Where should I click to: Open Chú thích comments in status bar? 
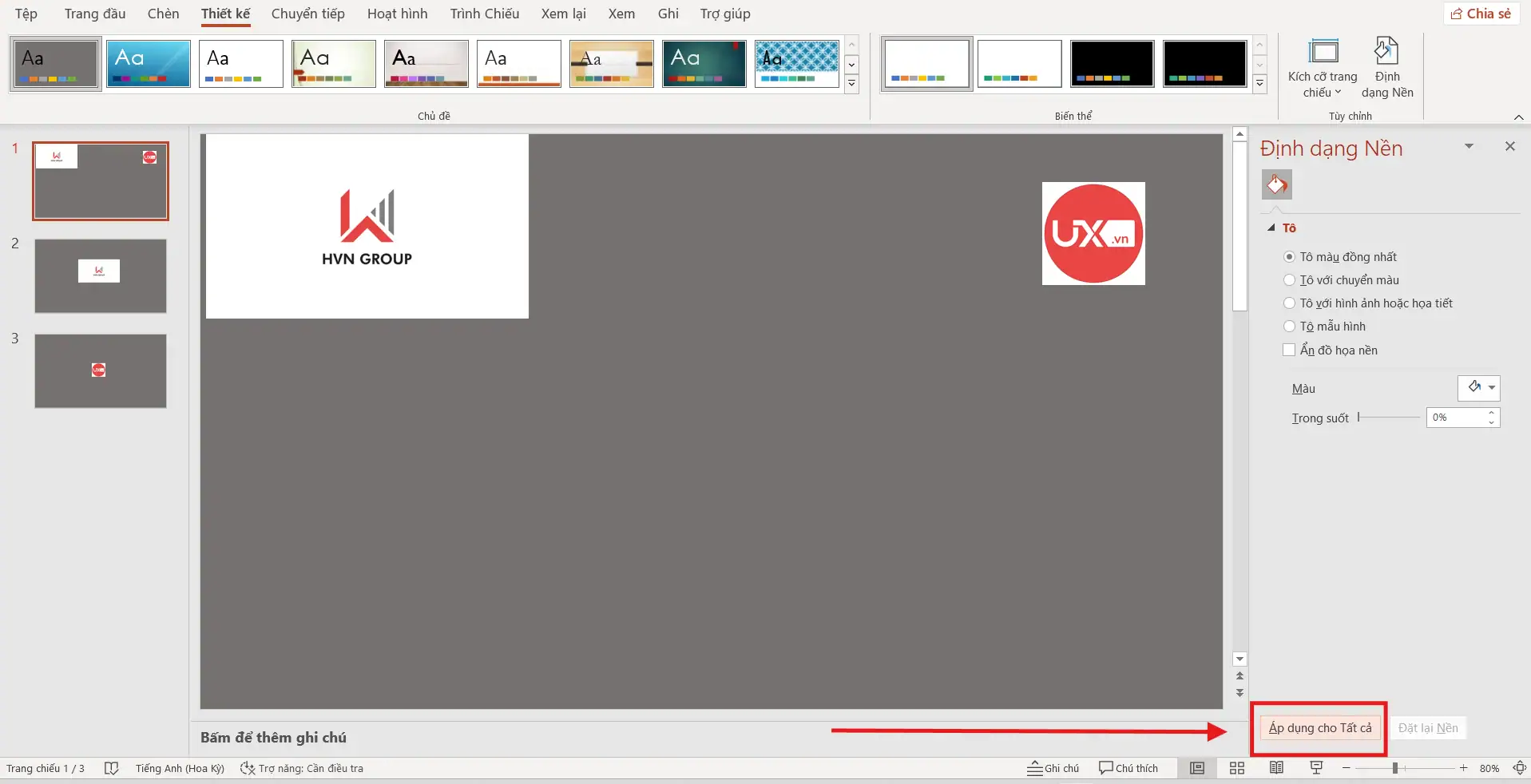point(1128,768)
